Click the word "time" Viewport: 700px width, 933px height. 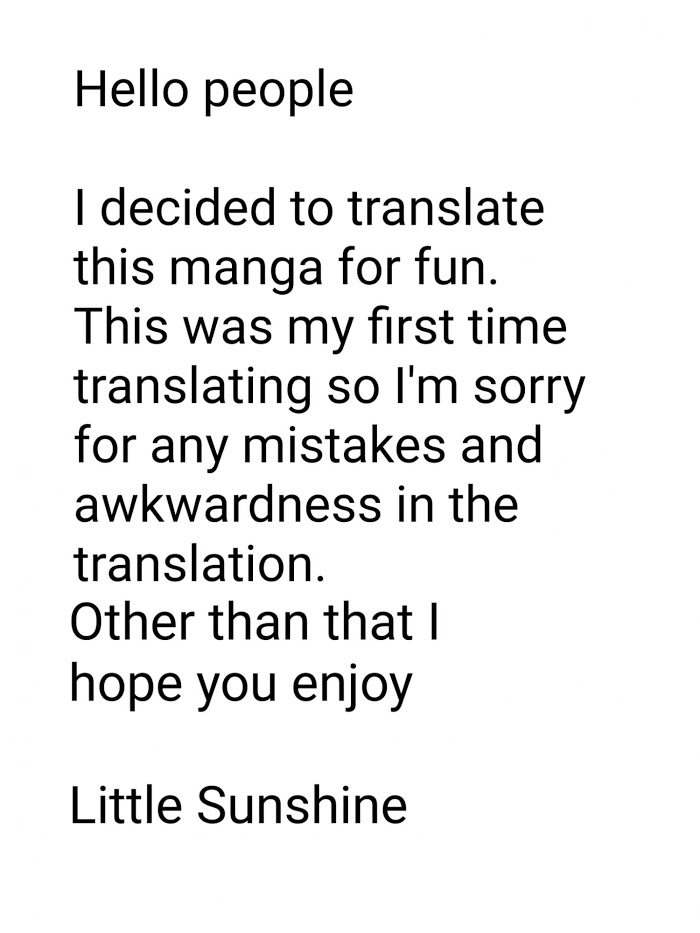(x=519, y=327)
